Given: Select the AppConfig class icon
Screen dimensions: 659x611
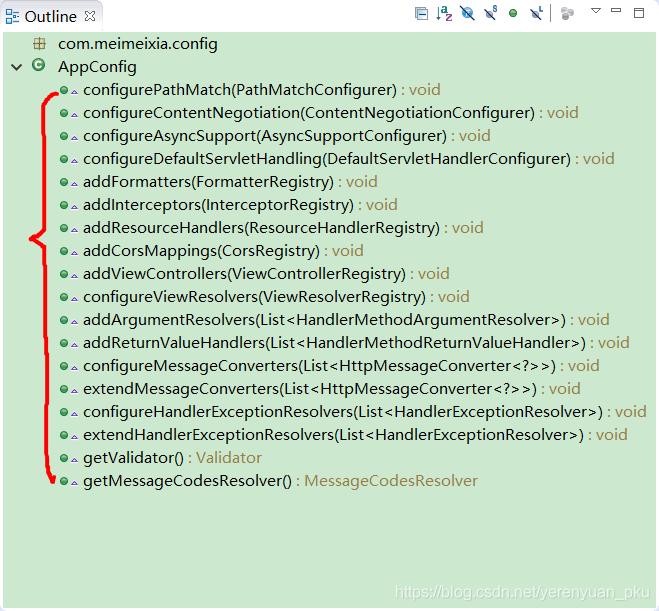Looking at the screenshot, I should [x=39, y=65].
